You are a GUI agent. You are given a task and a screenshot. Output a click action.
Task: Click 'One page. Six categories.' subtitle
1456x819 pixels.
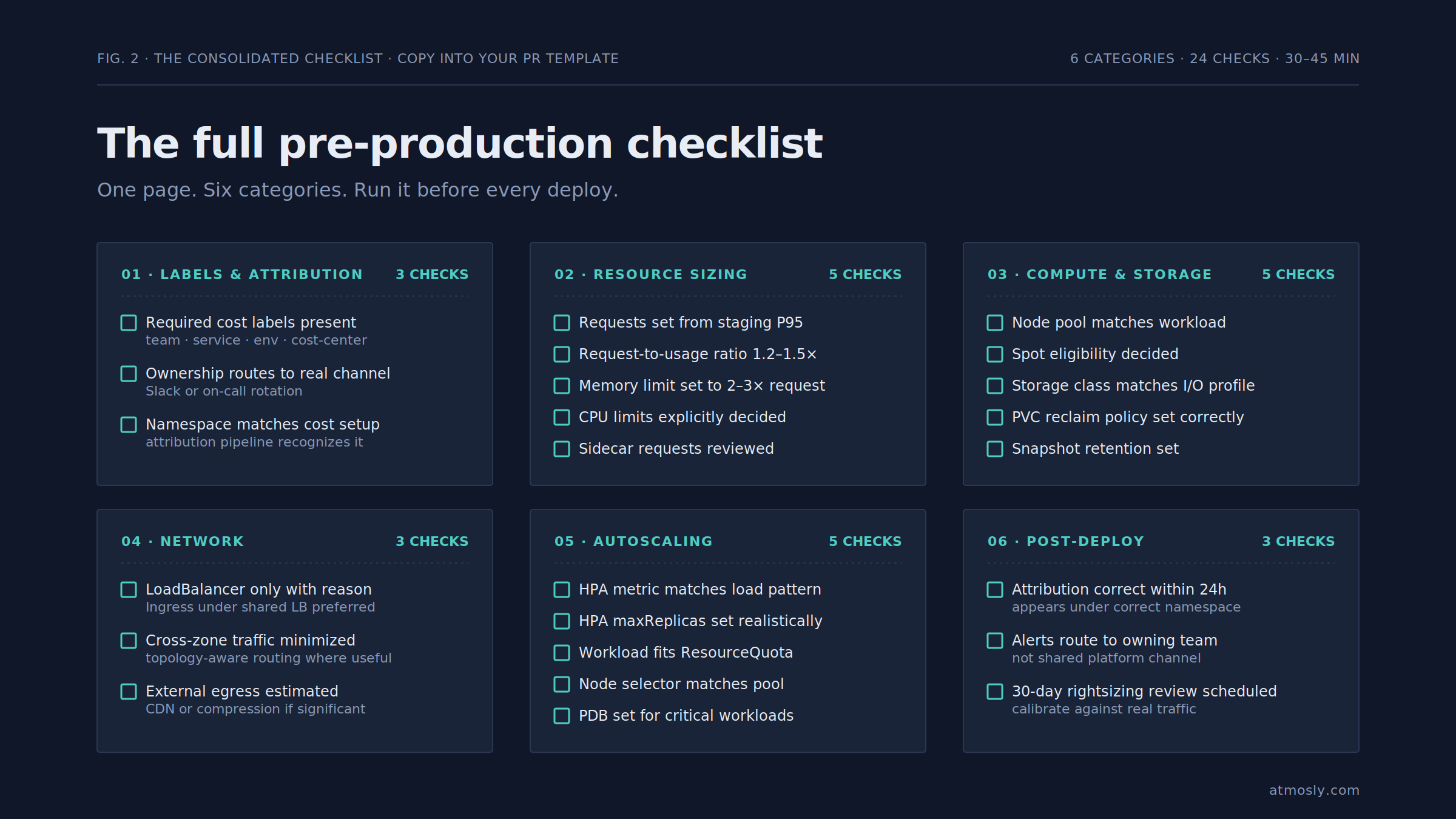point(223,190)
